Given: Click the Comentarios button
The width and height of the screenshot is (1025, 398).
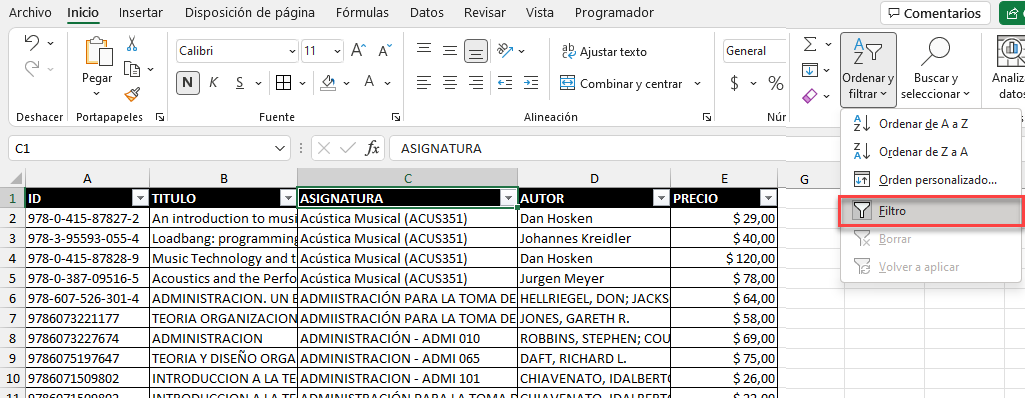Looking at the screenshot, I should pyautogui.click(x=935, y=13).
